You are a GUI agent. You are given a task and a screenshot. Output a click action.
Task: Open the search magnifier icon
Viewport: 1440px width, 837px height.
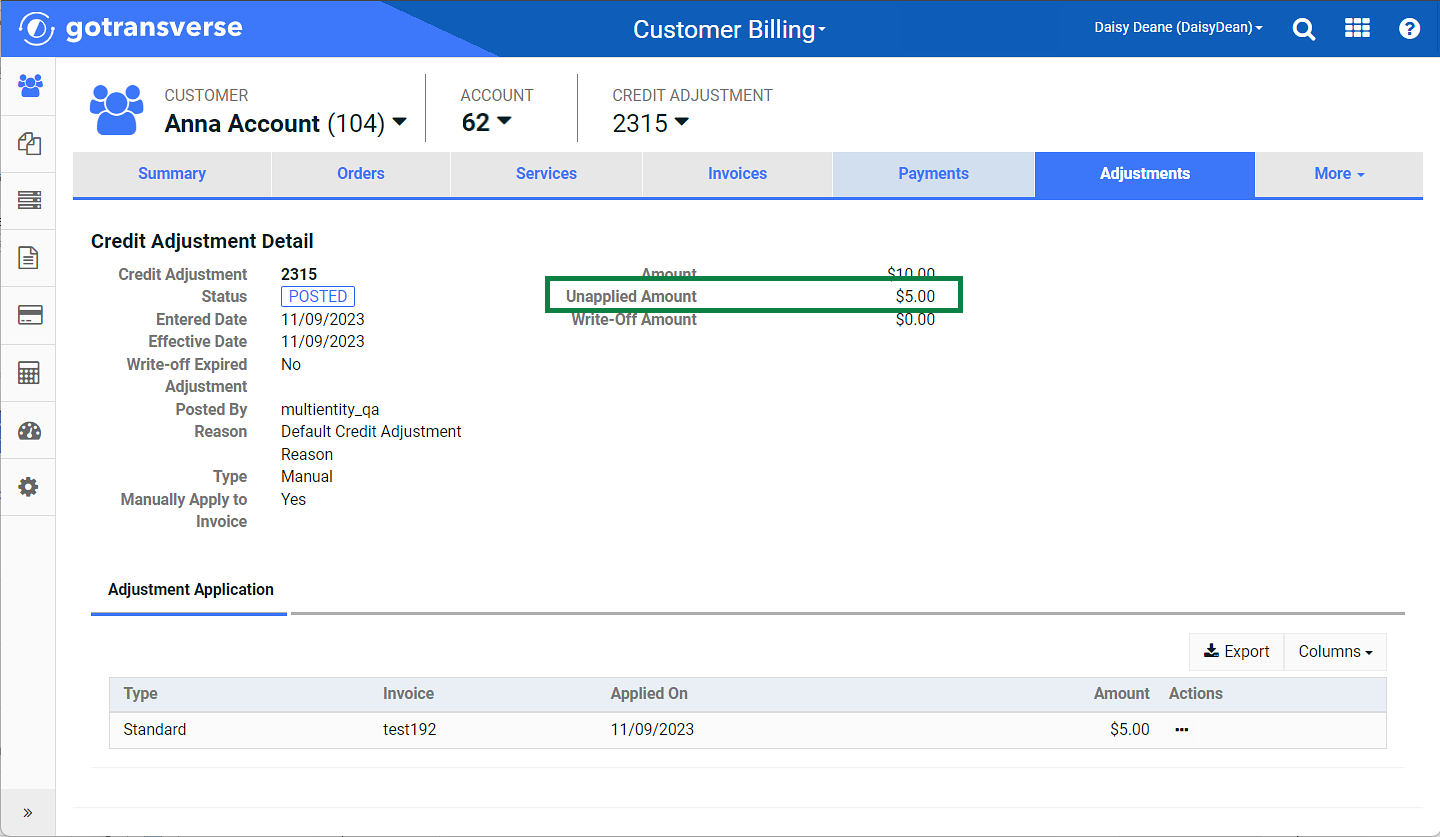(1304, 29)
